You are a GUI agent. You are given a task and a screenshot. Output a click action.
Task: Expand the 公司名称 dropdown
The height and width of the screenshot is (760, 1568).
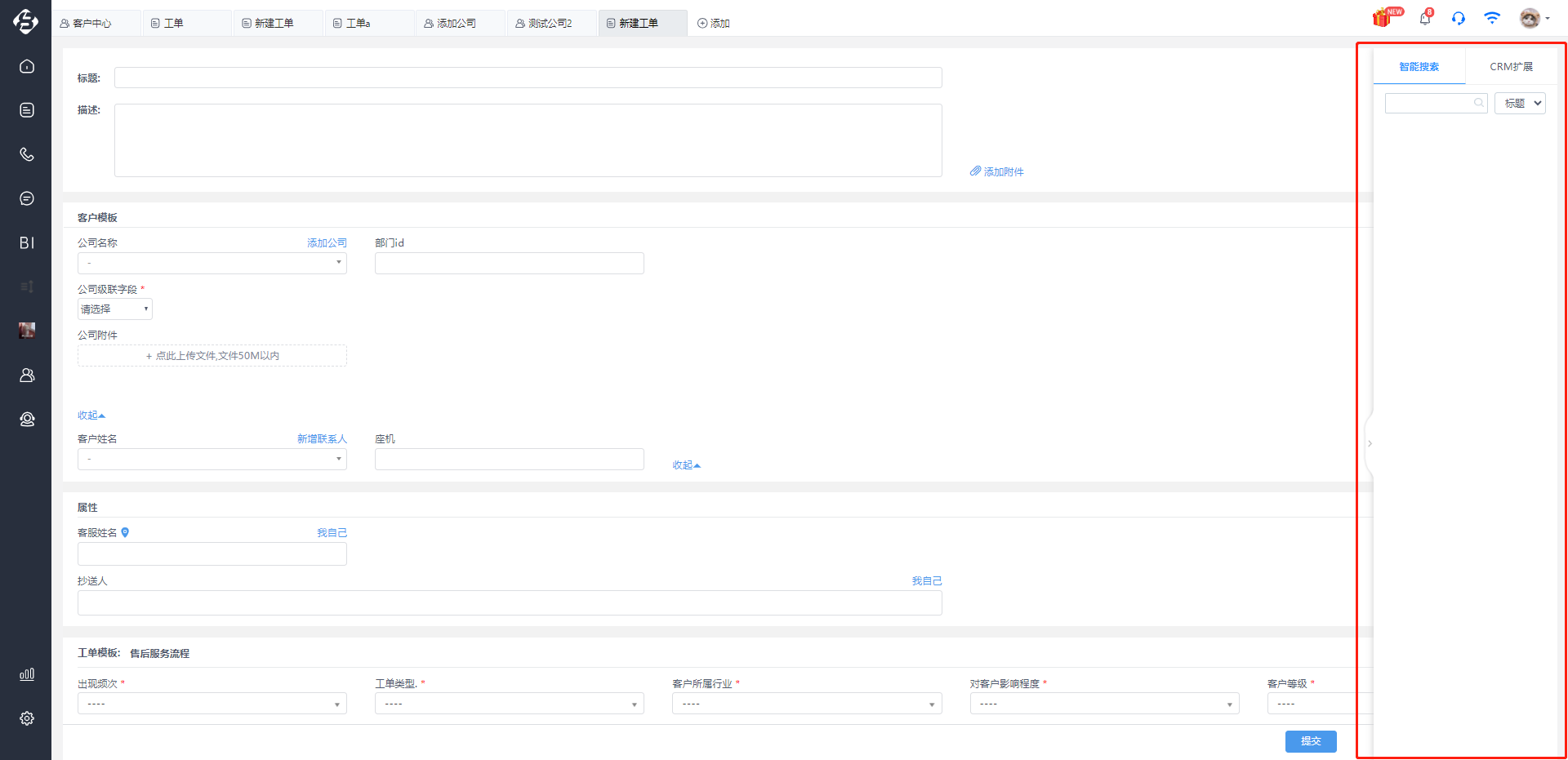[212, 263]
